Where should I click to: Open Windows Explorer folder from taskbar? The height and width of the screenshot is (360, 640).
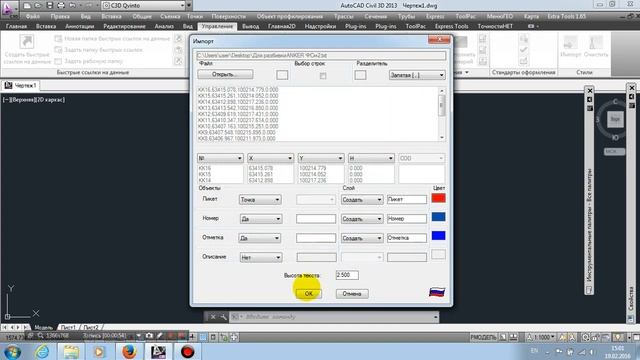[71, 351]
